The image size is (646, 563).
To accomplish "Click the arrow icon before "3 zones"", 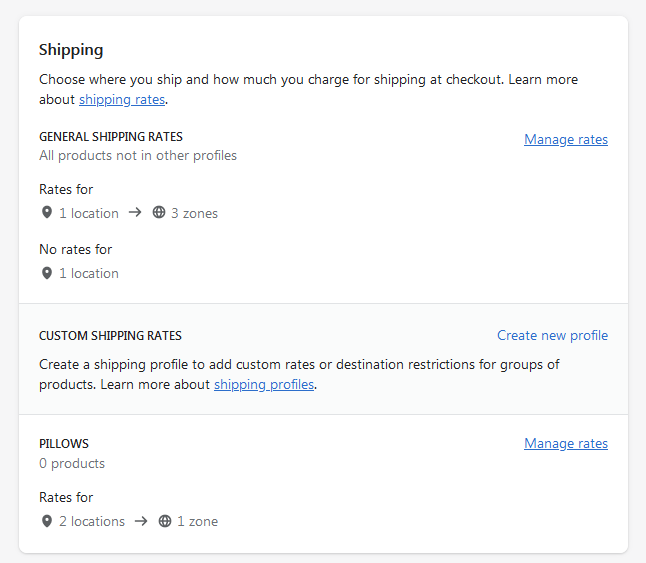I will (x=135, y=213).
